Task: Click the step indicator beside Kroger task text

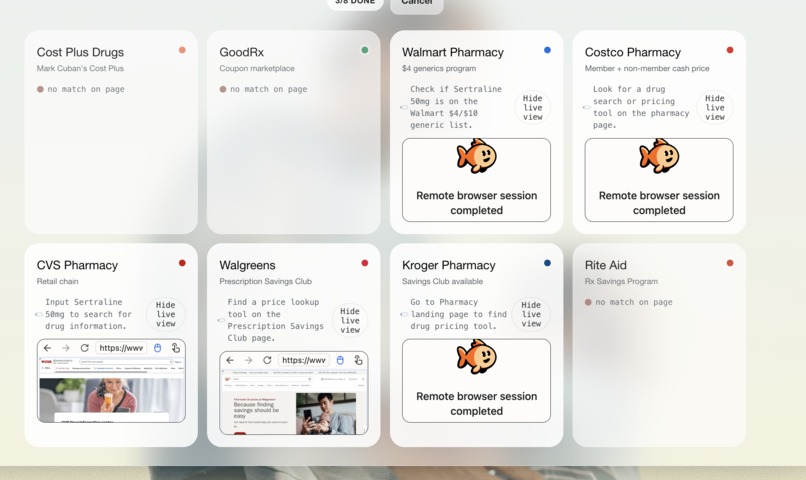Action: (404, 314)
